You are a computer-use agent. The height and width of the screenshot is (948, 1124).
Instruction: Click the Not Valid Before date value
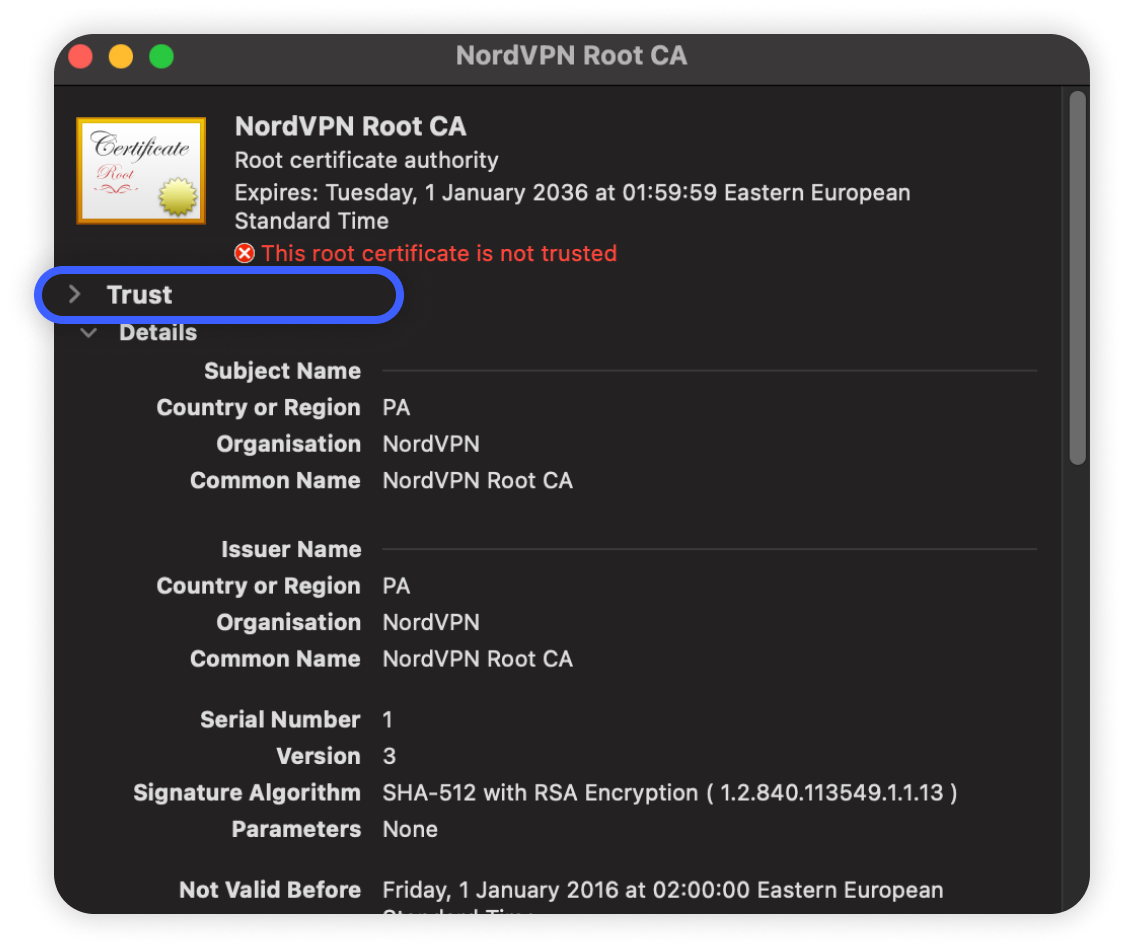tap(662, 890)
